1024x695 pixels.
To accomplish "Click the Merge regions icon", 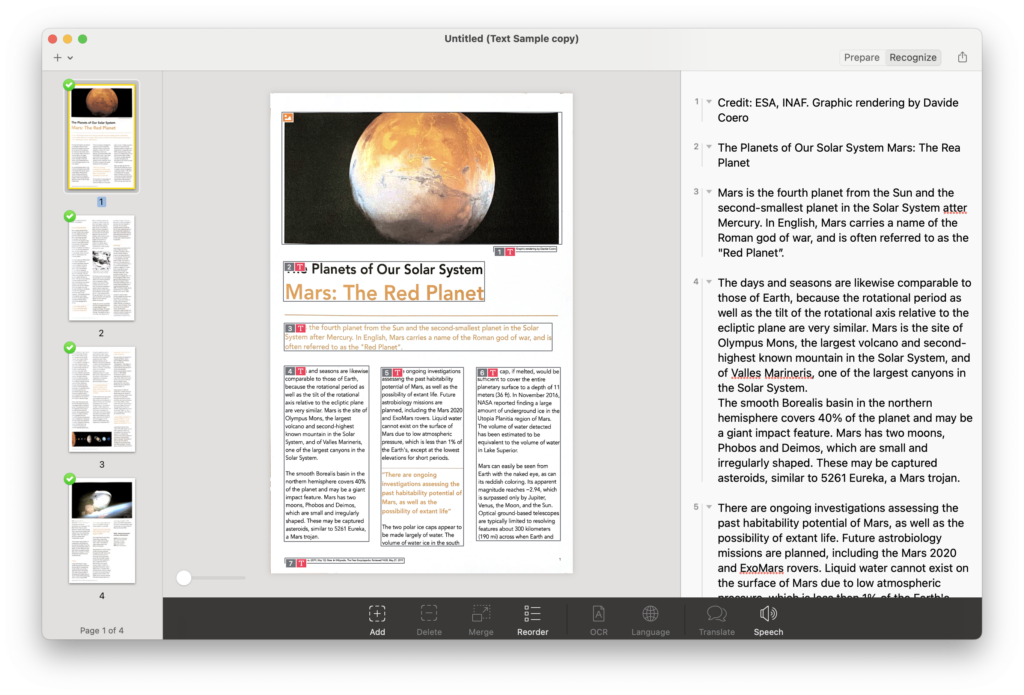I will click(481, 620).
